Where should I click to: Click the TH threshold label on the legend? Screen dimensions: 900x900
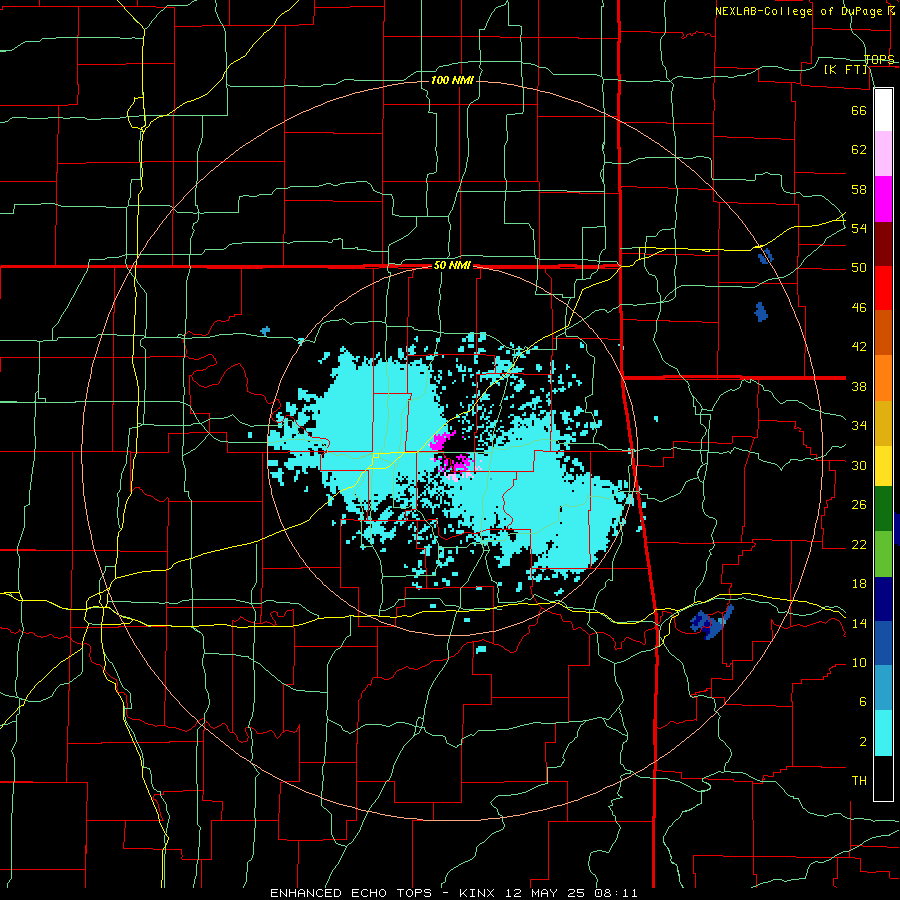coord(859,781)
